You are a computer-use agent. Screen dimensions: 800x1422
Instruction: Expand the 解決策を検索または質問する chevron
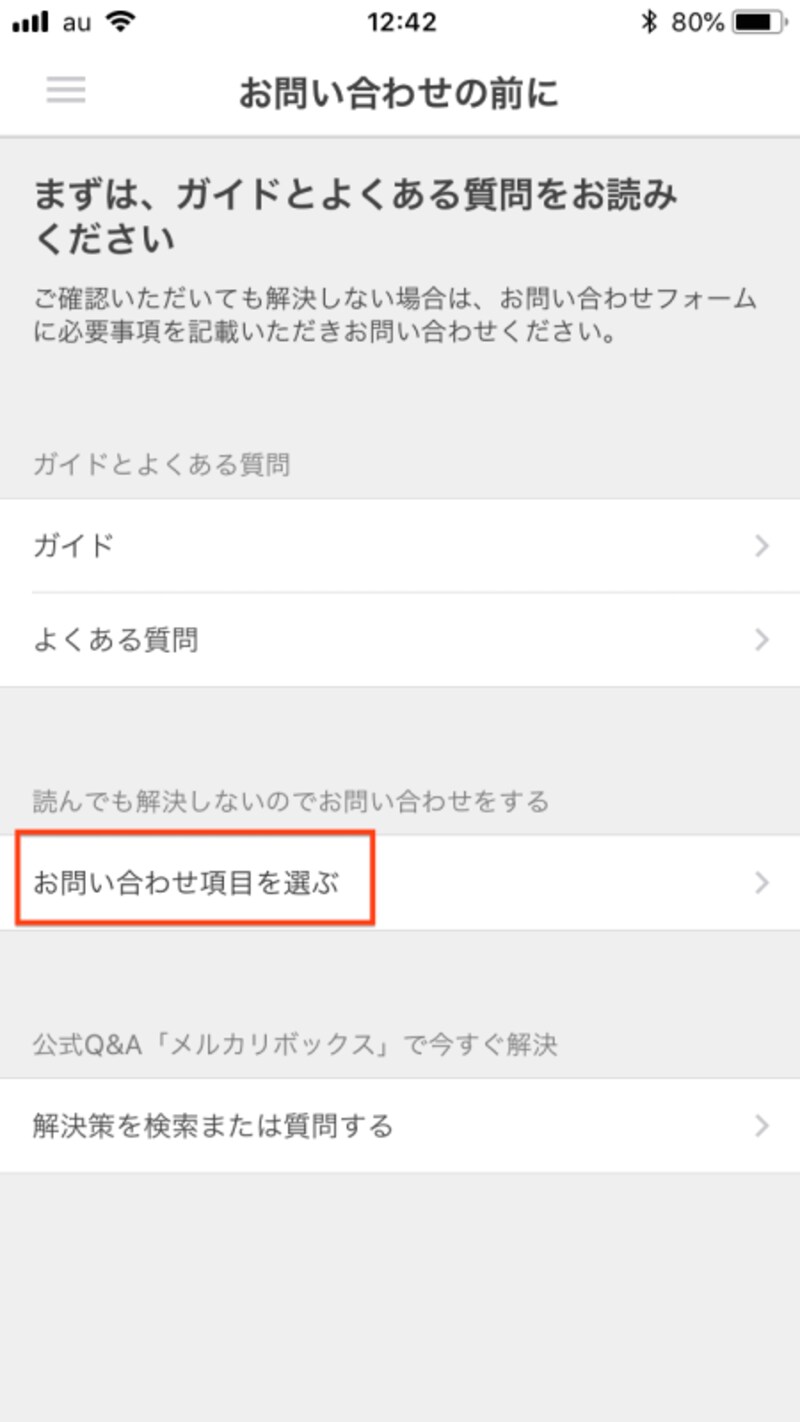762,1125
